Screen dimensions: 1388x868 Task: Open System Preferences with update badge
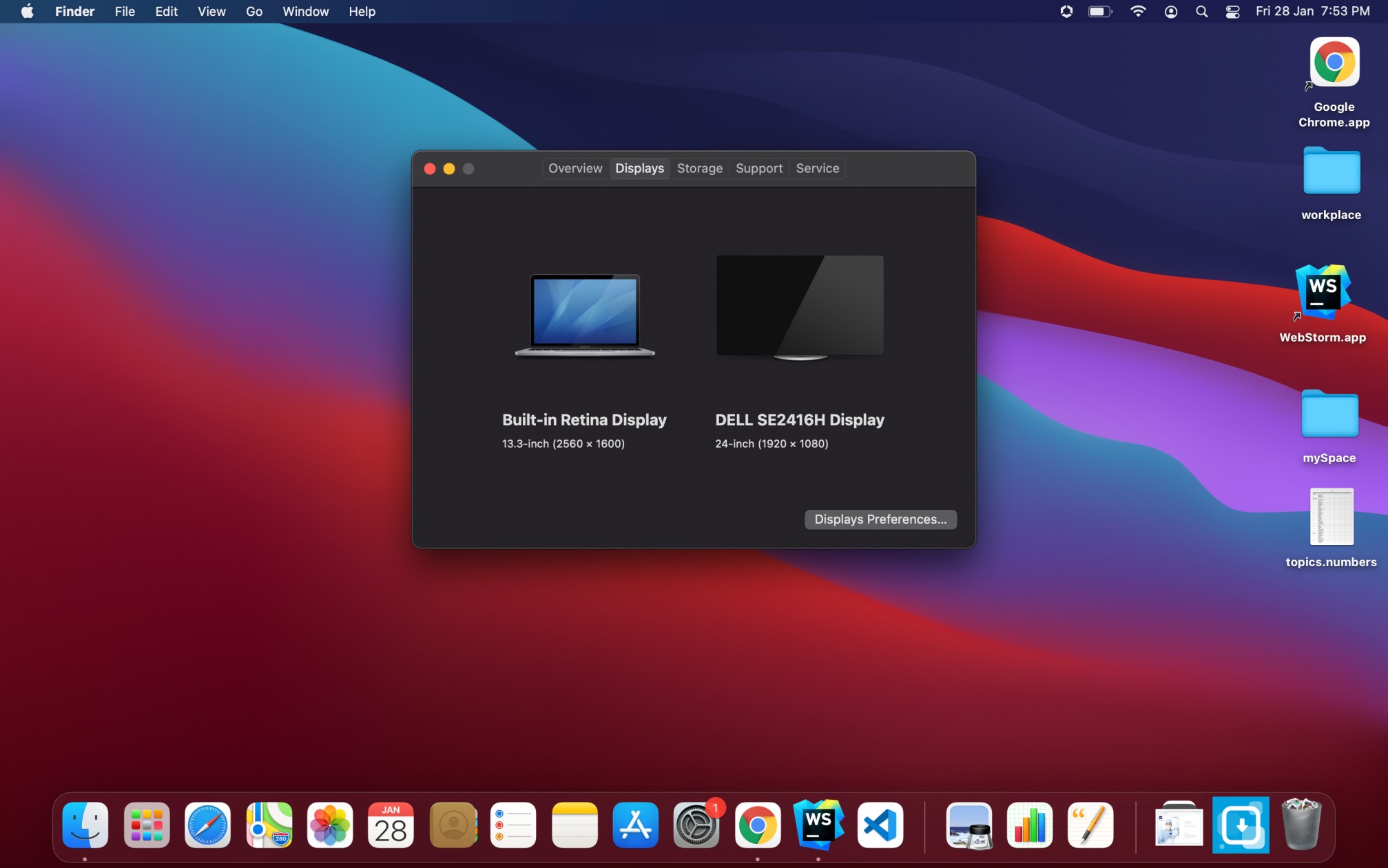click(x=696, y=825)
